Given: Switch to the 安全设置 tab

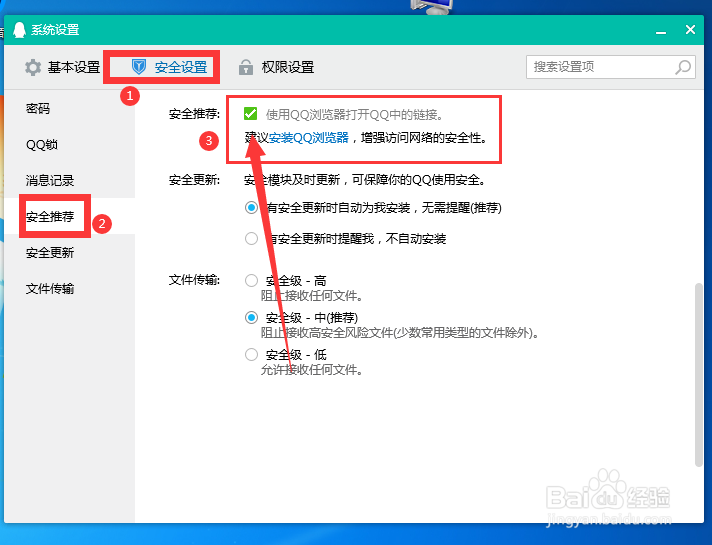Looking at the screenshot, I should click(x=169, y=67).
